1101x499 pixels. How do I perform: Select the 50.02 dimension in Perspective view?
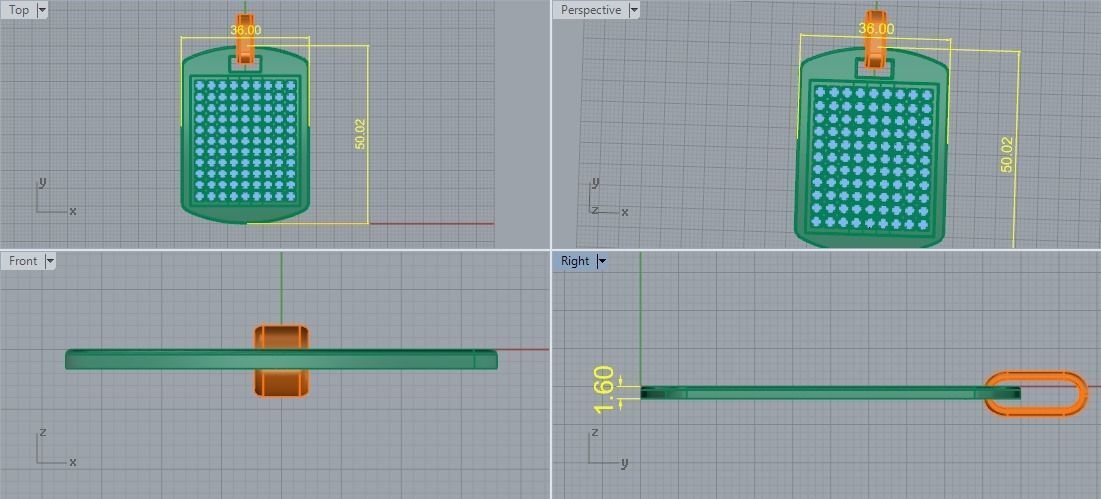[x=1006, y=154]
